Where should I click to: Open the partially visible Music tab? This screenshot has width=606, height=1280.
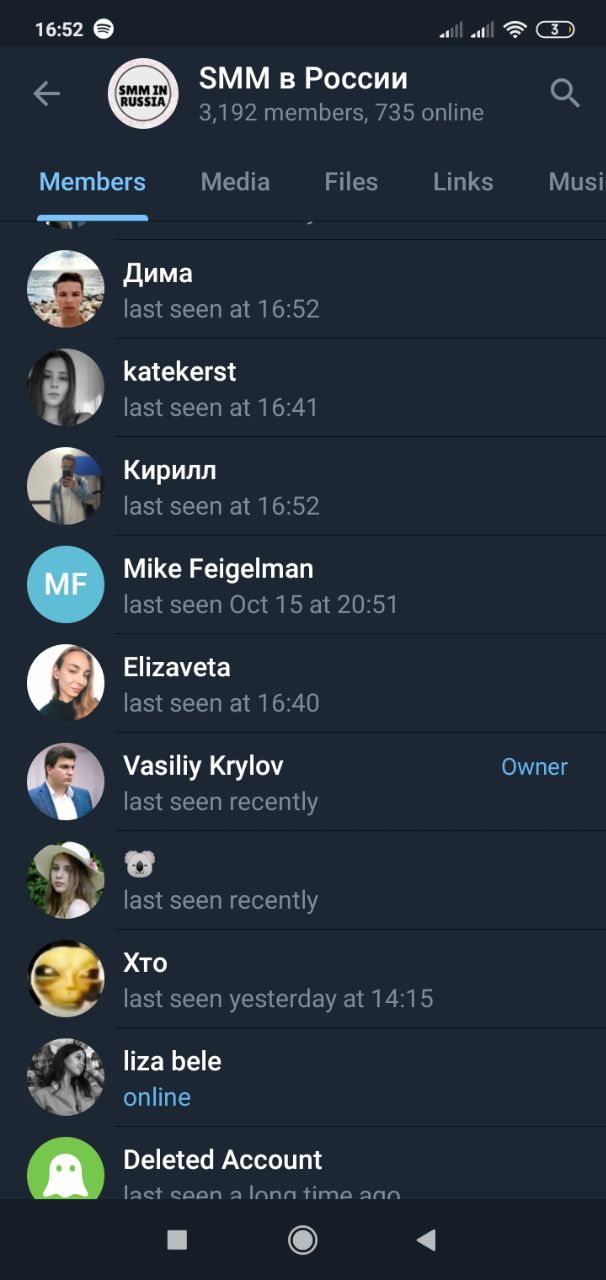click(577, 182)
